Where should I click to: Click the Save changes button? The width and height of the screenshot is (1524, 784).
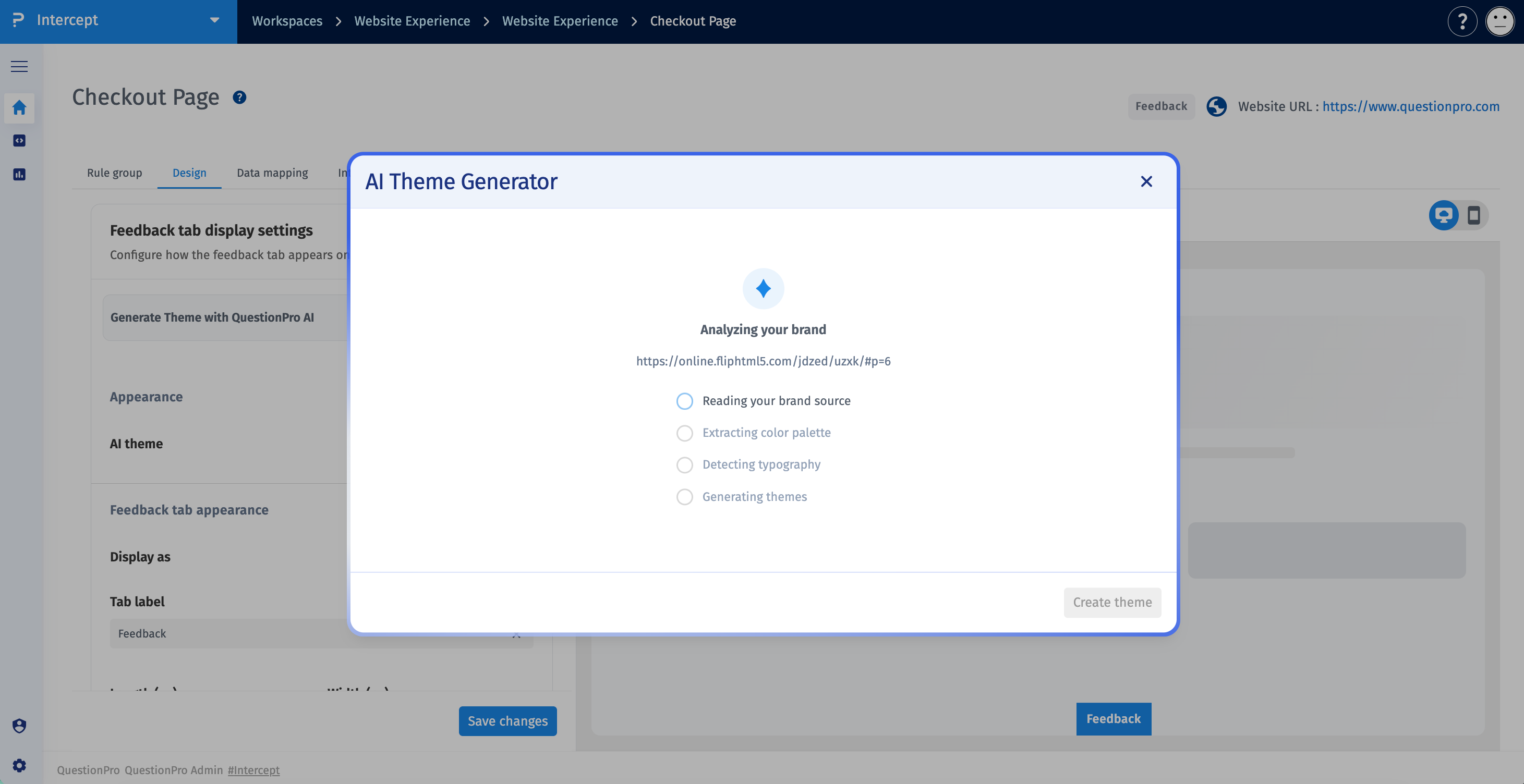click(507, 721)
